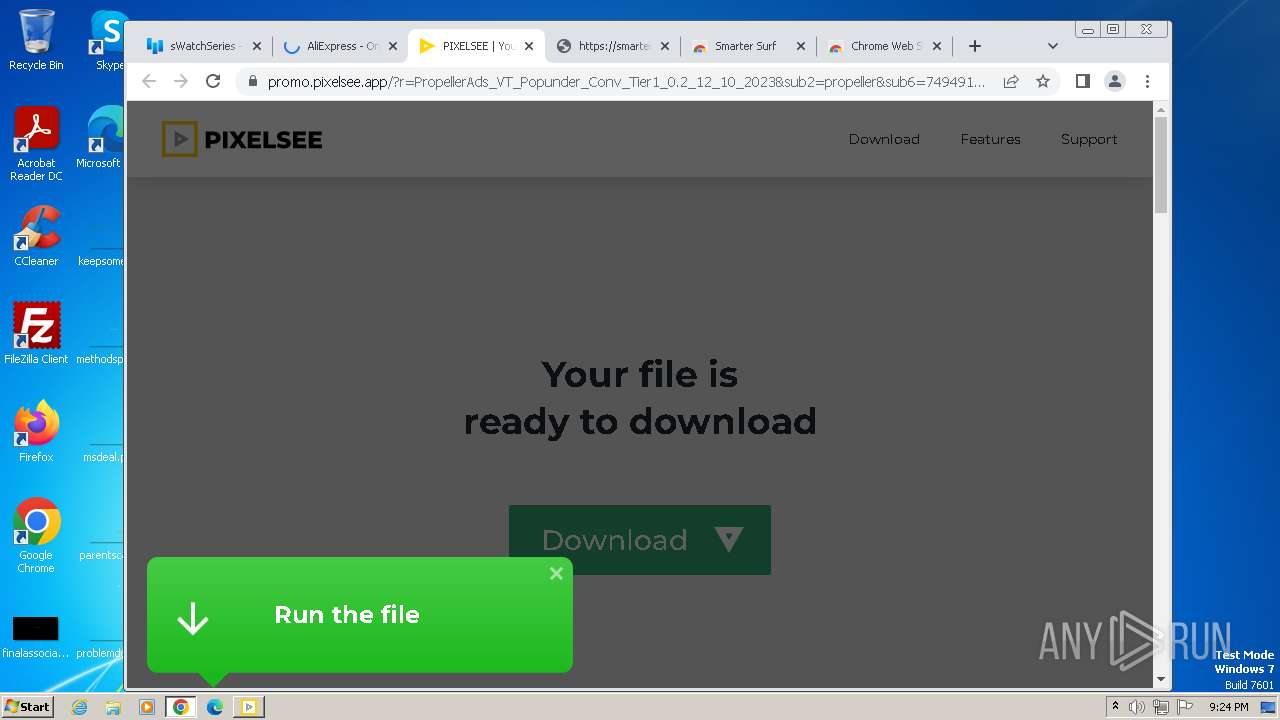1280x720 pixels.
Task: Close the sWatchSeries tab
Action: [257, 46]
